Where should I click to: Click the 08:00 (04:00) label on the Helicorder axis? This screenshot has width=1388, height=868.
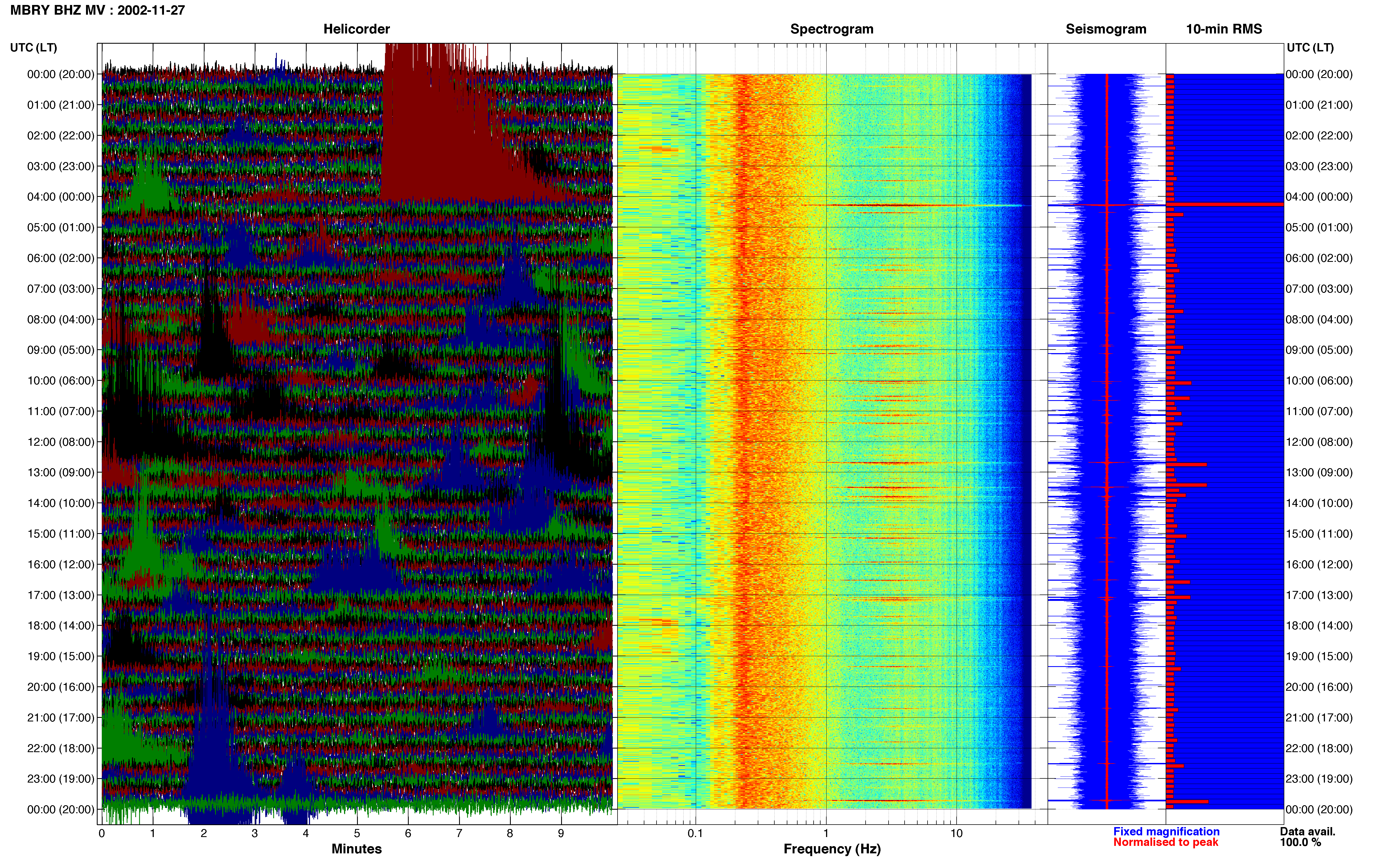(61, 319)
